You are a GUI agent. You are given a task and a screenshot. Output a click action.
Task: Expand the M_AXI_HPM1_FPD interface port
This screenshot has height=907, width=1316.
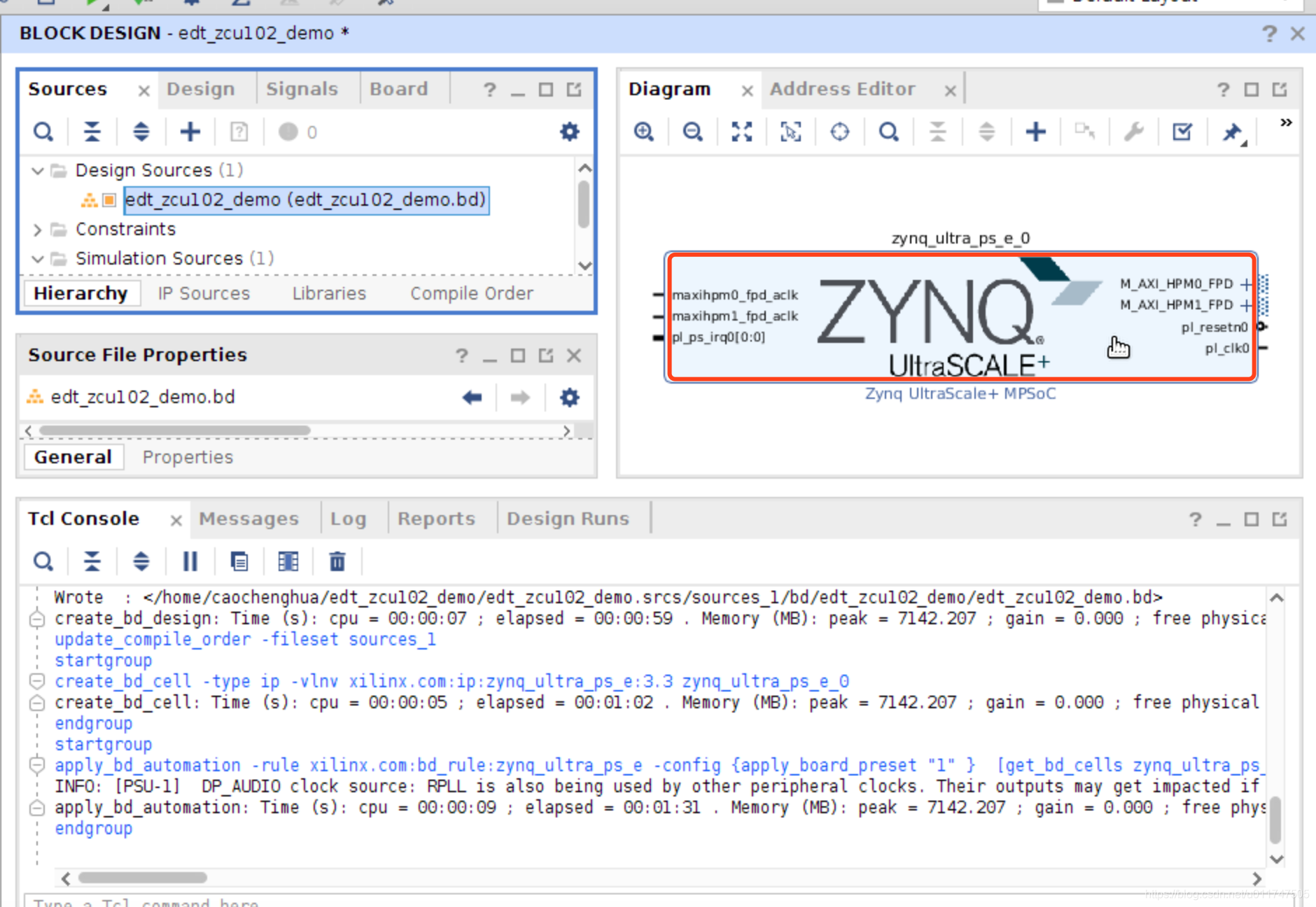tap(1246, 305)
